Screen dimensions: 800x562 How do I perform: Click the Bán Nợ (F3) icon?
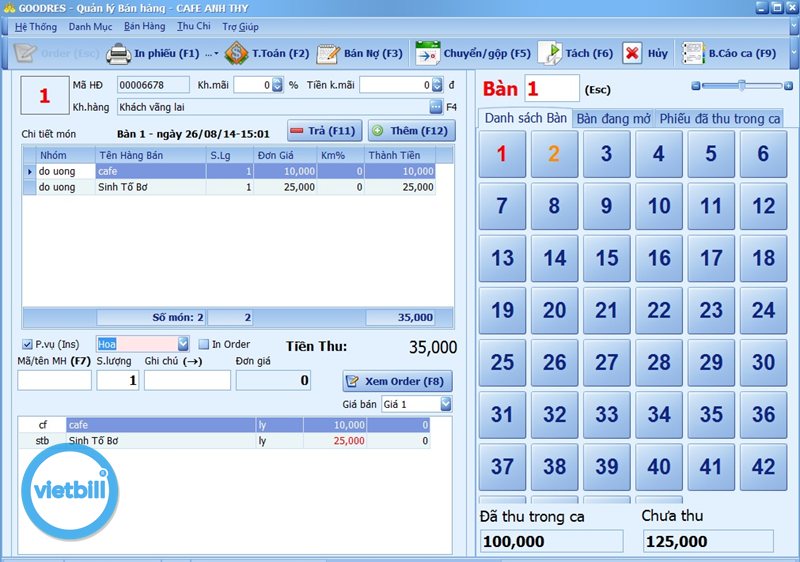(x=328, y=53)
